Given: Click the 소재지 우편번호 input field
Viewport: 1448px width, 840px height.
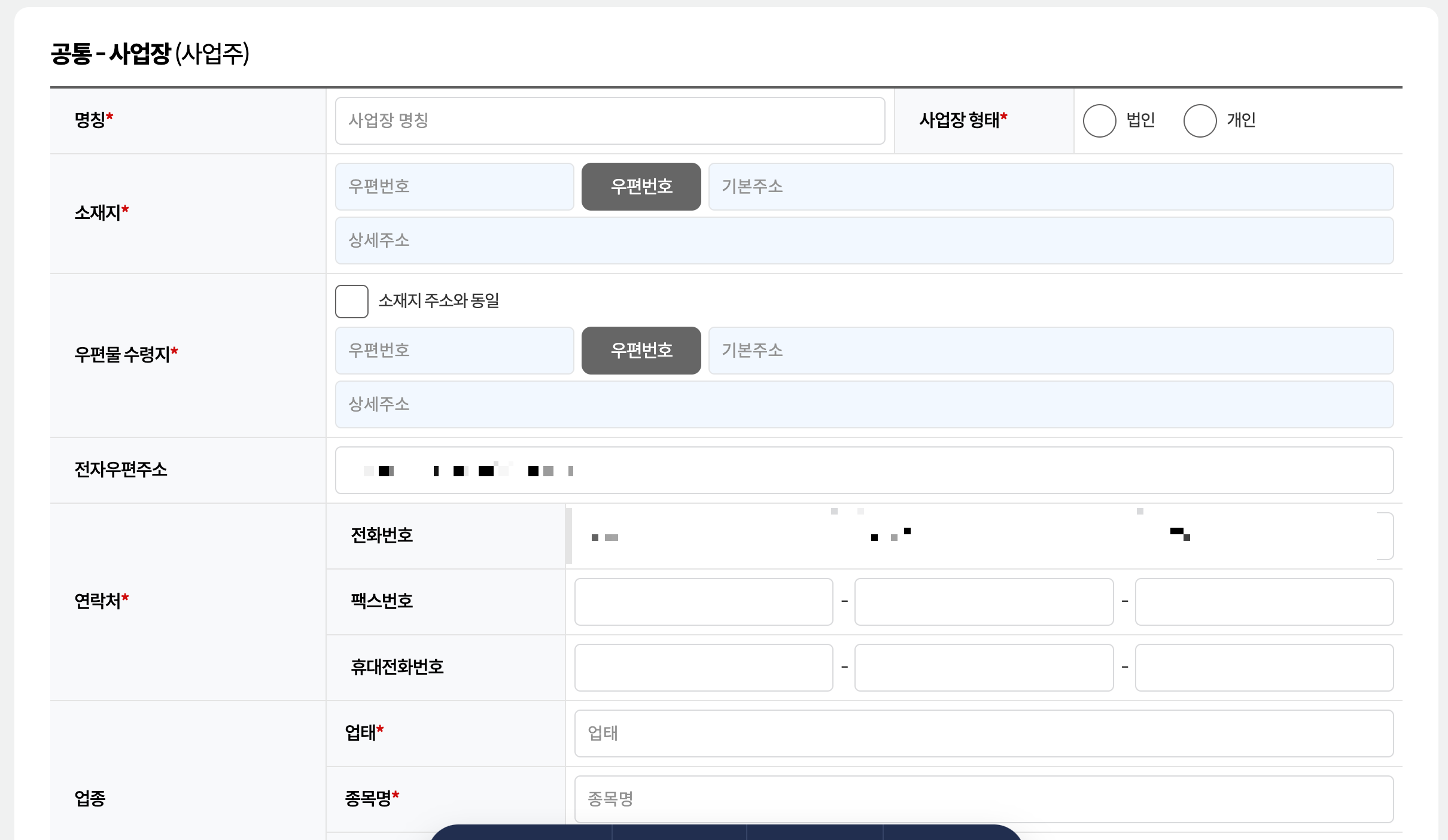Looking at the screenshot, I should [x=454, y=187].
